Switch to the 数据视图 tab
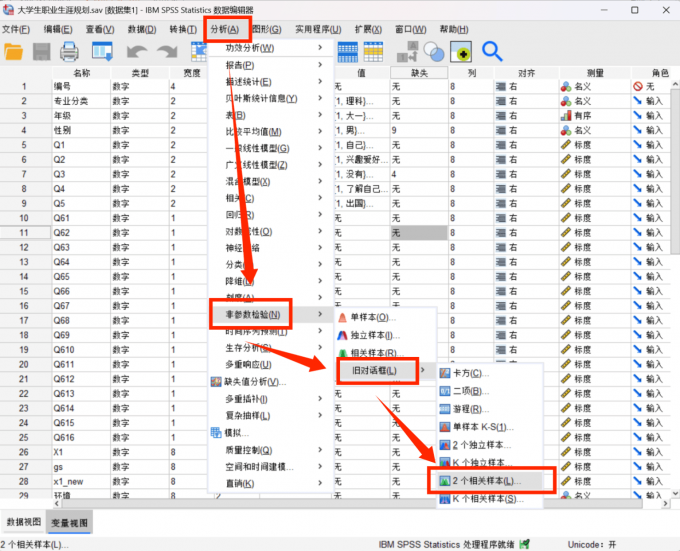The image size is (680, 551). pyautogui.click(x=24, y=522)
